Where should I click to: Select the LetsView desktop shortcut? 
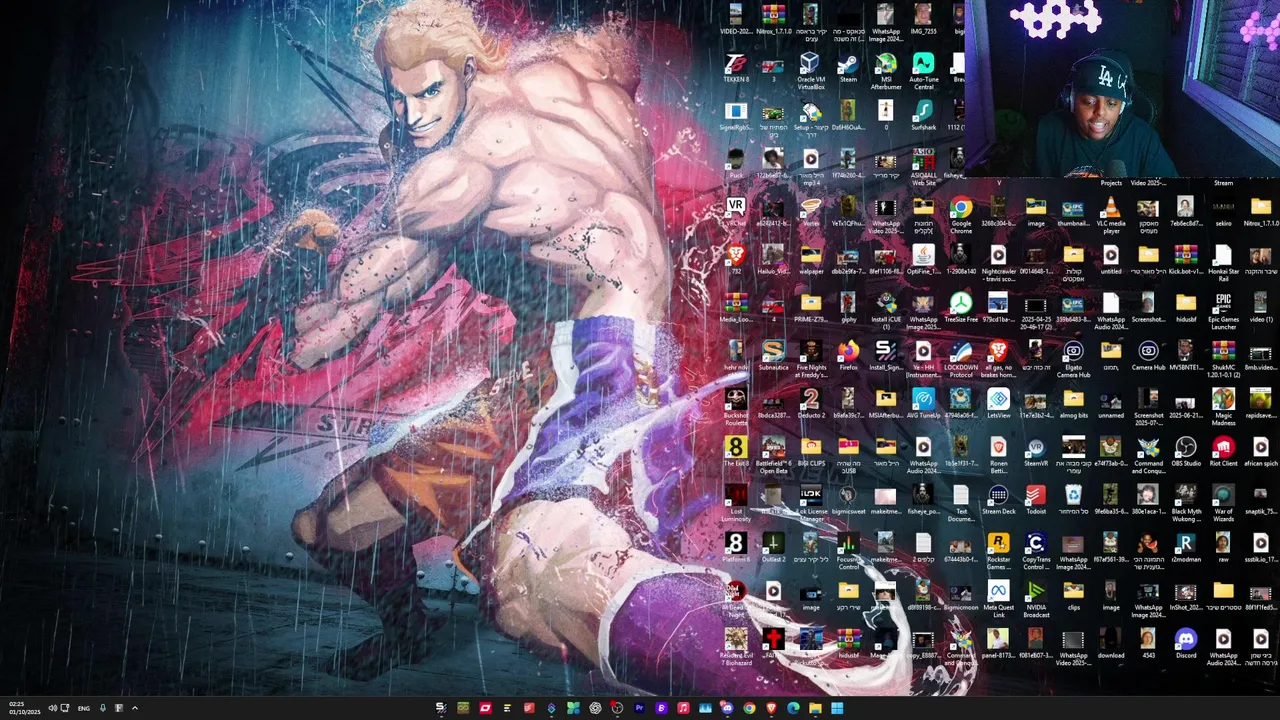998,401
